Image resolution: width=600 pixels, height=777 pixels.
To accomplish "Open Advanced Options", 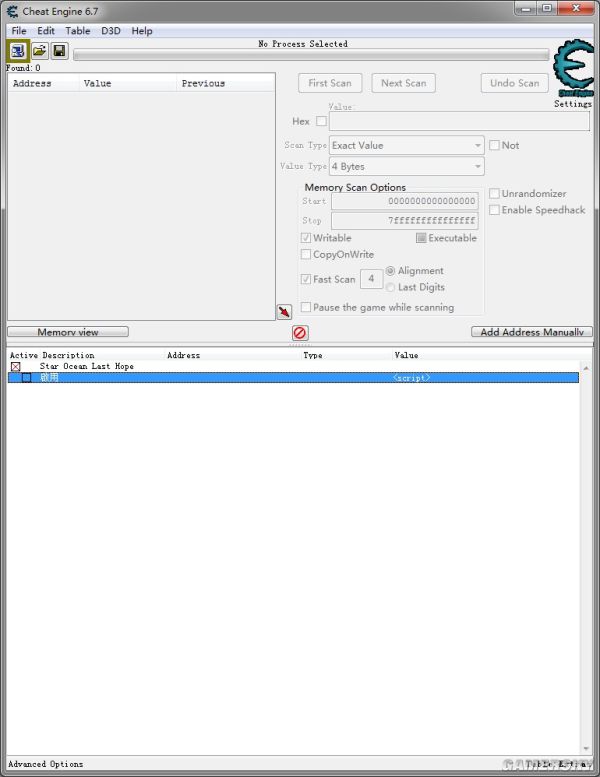I will 46,764.
